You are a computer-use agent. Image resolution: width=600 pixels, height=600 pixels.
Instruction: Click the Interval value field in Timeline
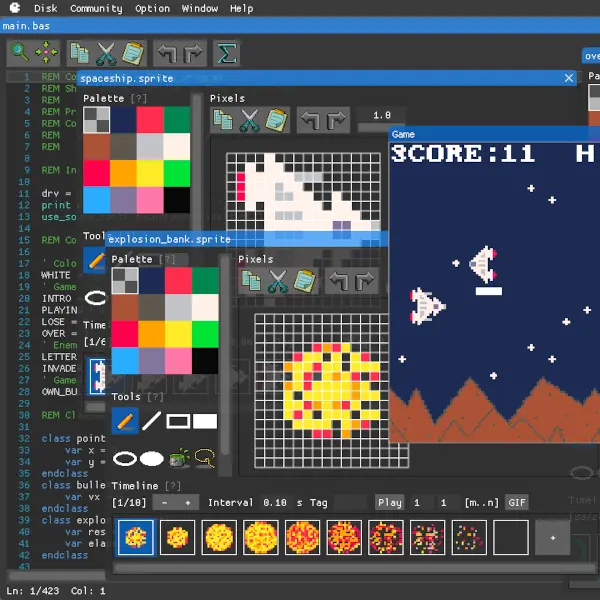[x=273, y=502]
